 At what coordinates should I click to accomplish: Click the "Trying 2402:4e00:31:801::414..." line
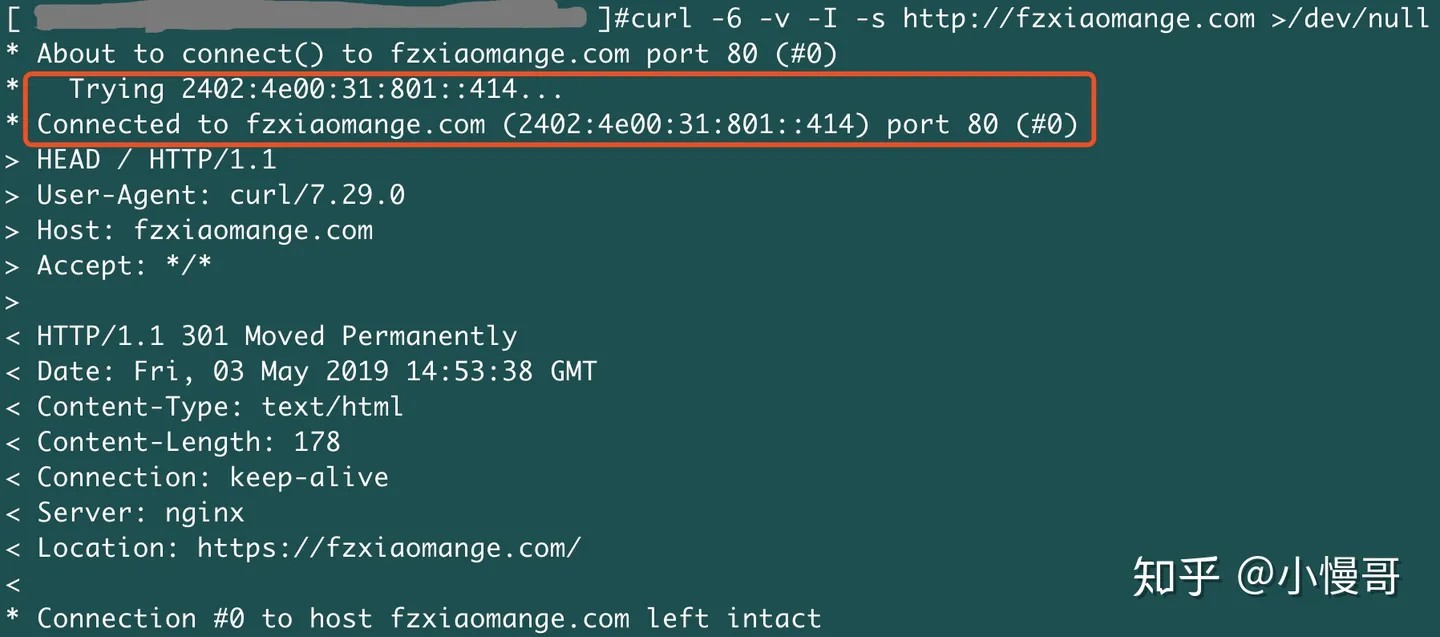point(315,89)
